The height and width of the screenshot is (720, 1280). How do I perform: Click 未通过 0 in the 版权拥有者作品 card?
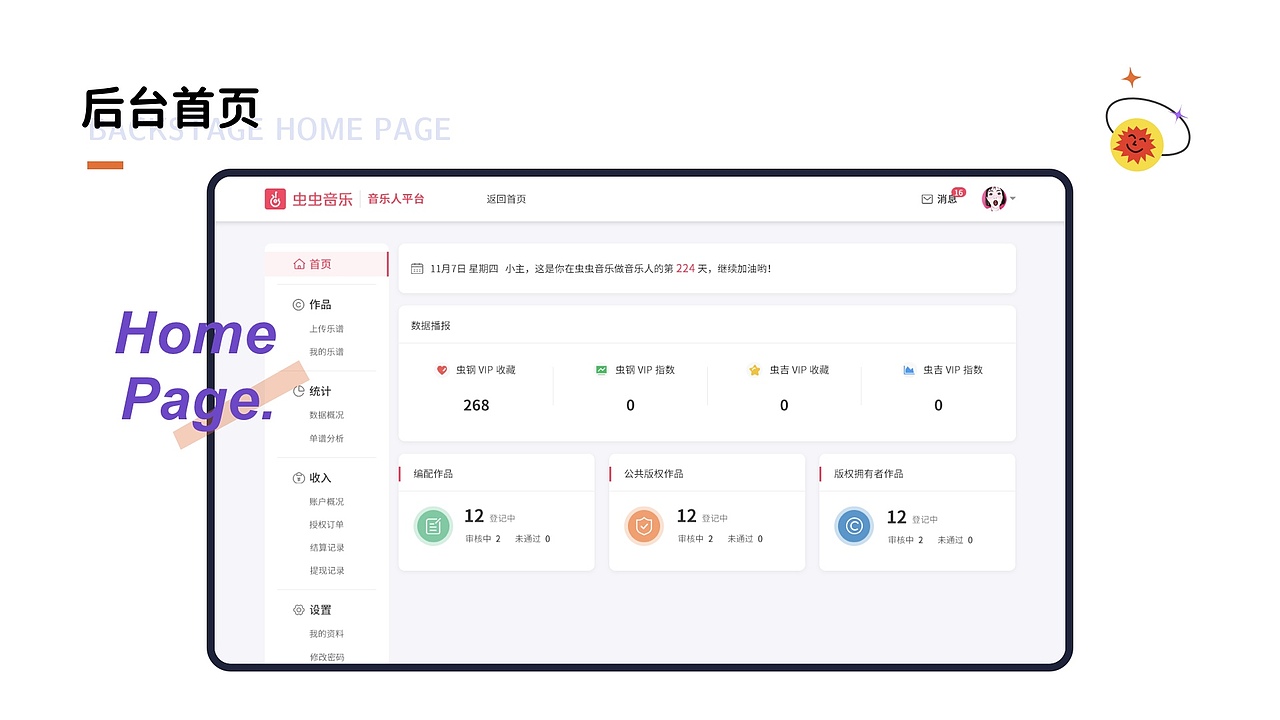(955, 540)
